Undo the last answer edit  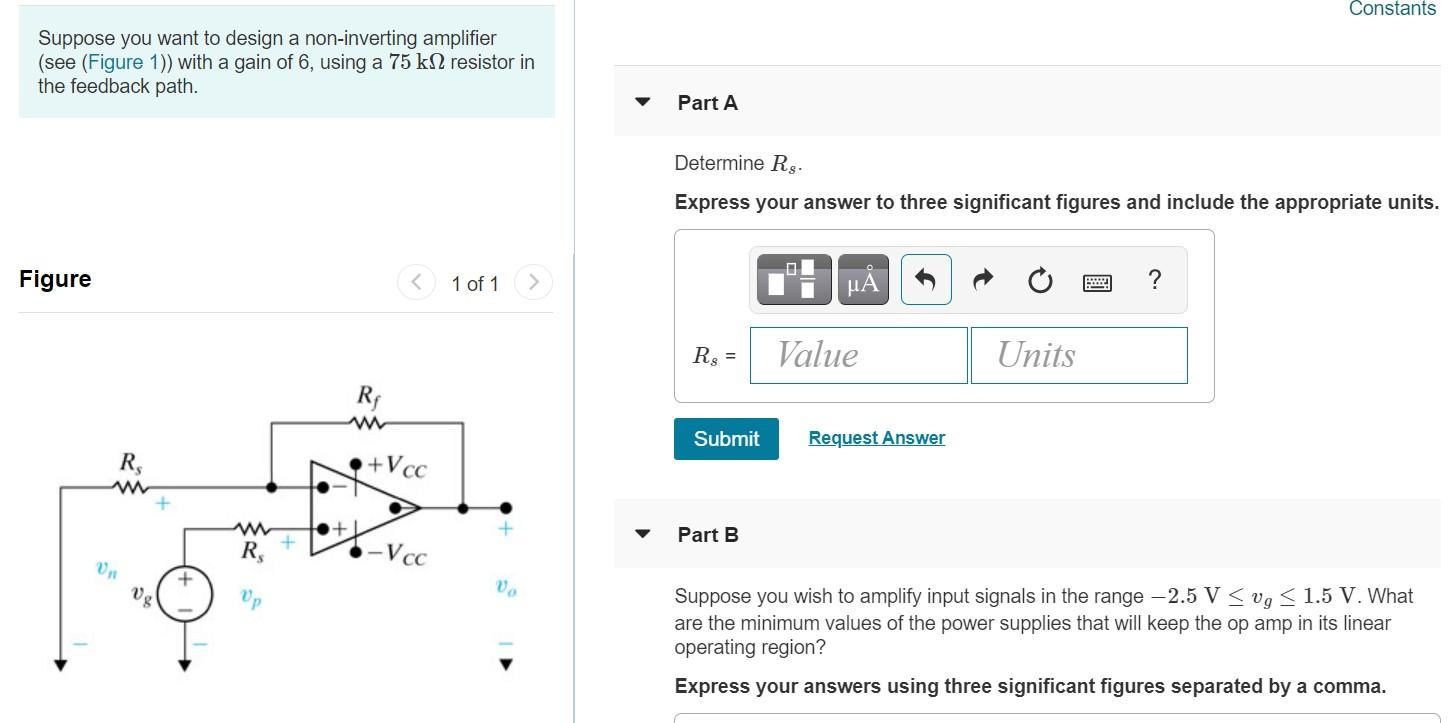point(925,280)
